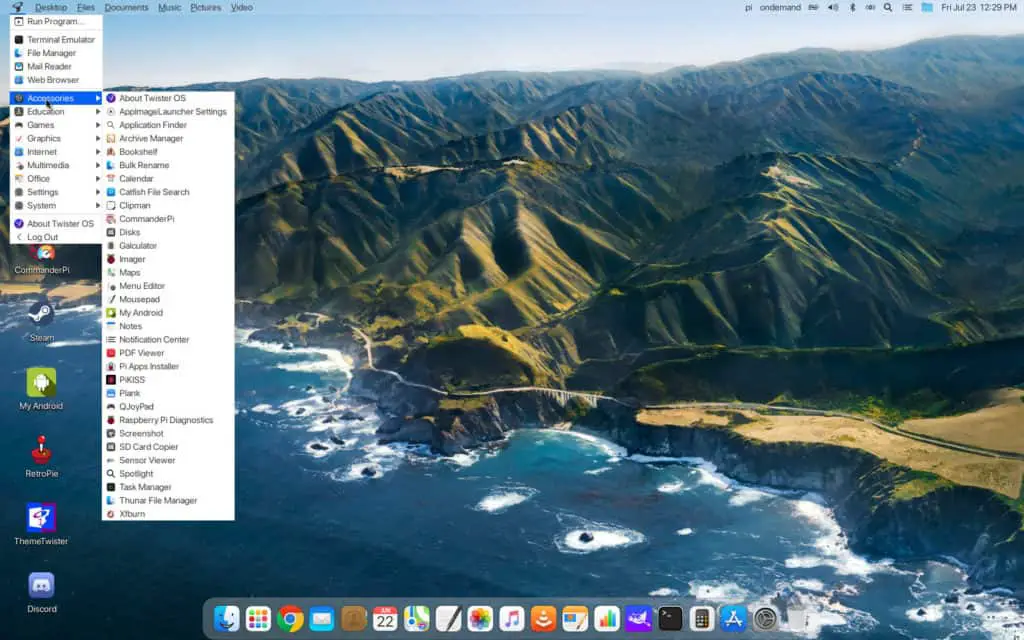Open the Launchpad grid icon in dock
1024x640 pixels.
tap(258, 618)
